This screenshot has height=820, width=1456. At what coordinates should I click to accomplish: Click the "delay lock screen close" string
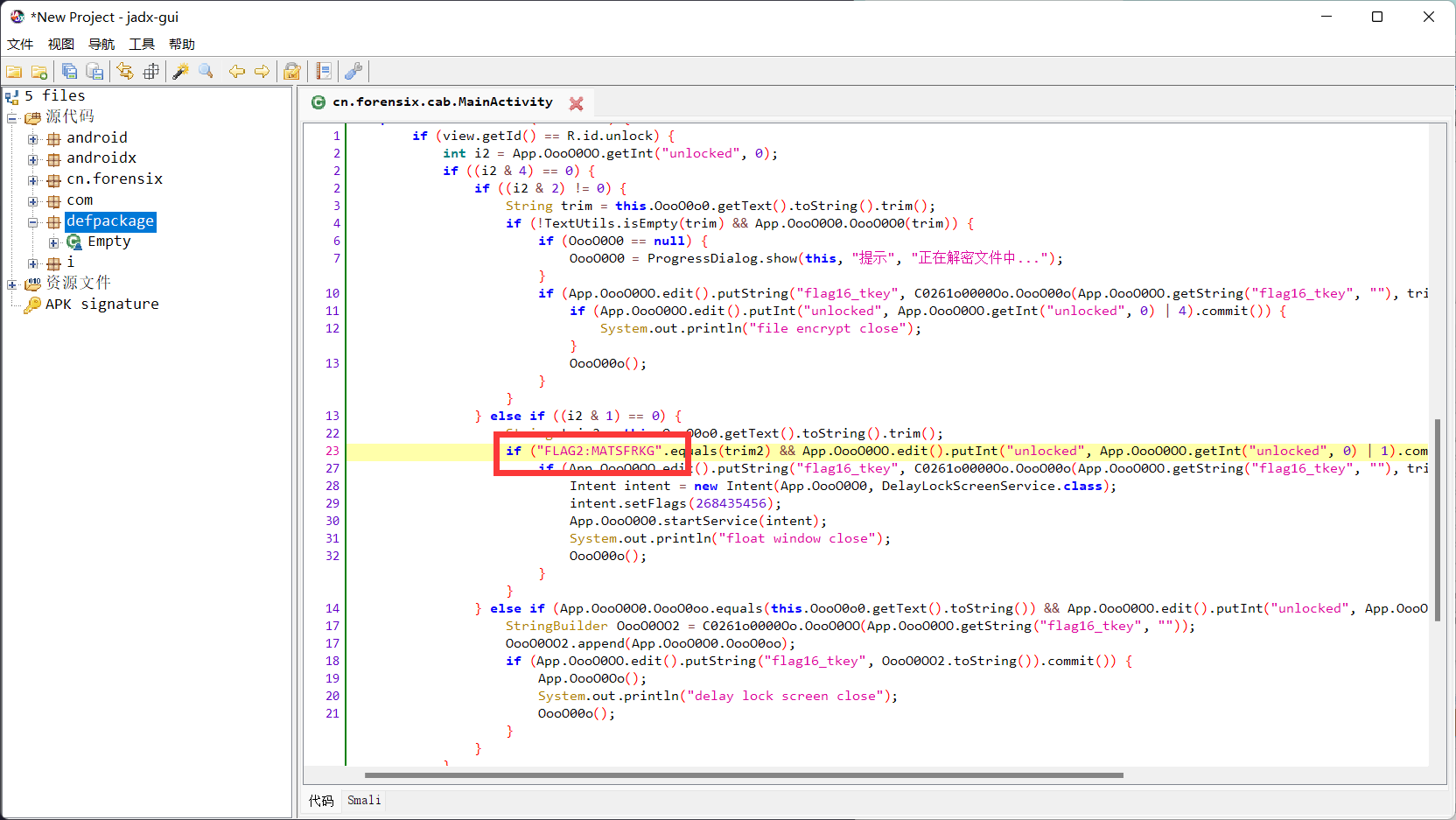coord(785,696)
